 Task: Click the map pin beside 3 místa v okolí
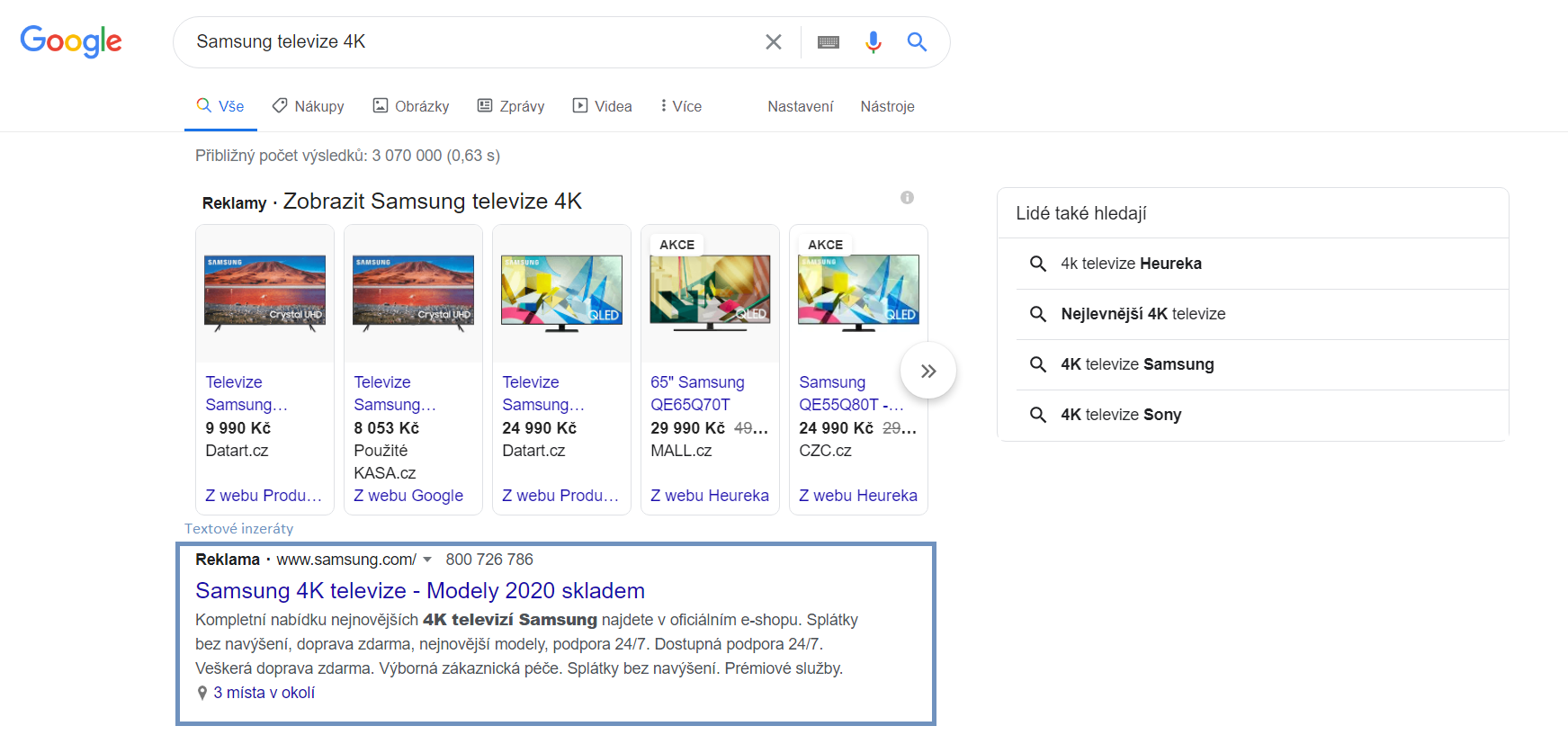[202, 694]
